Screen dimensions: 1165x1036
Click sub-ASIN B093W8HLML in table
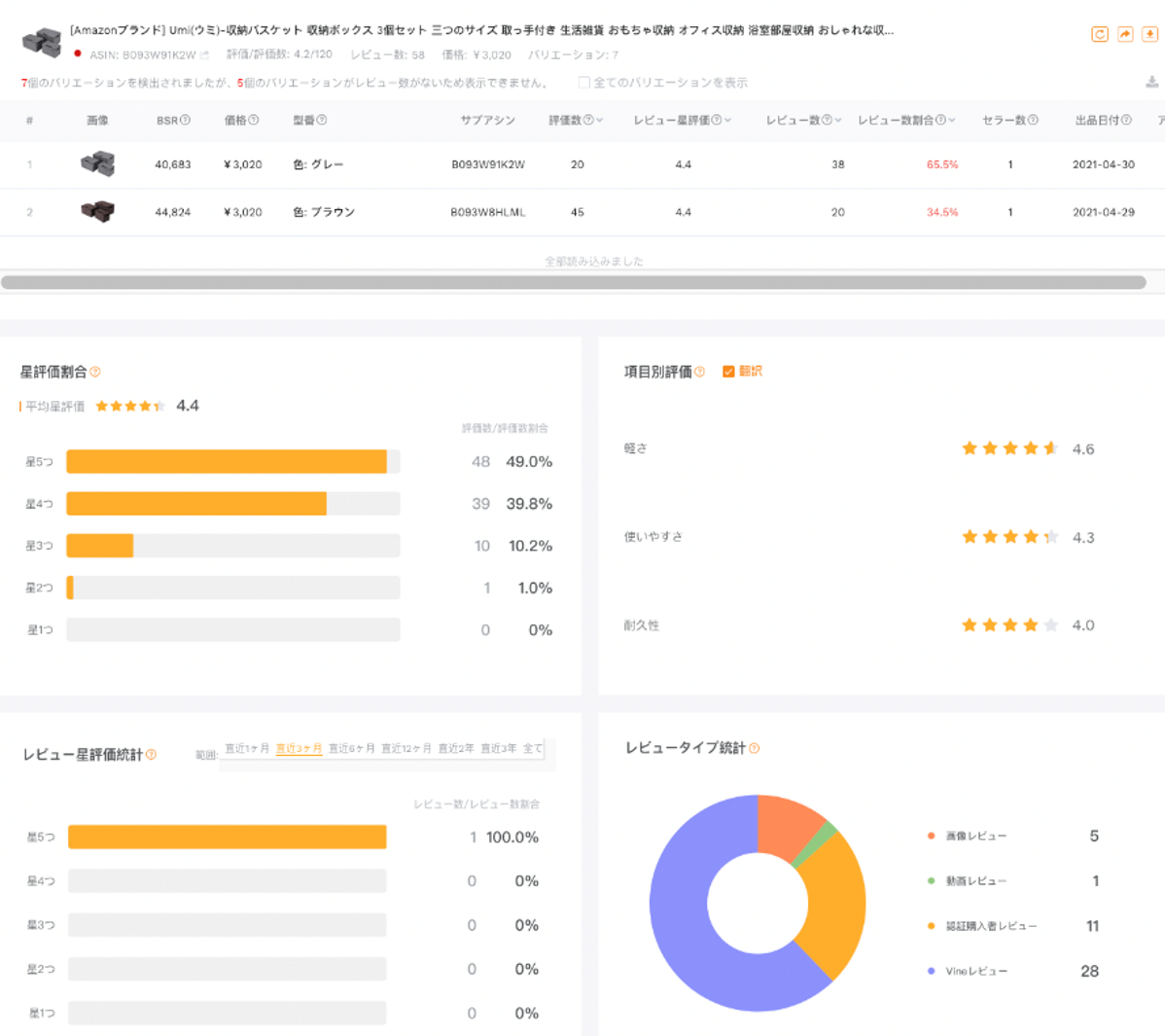488,213
